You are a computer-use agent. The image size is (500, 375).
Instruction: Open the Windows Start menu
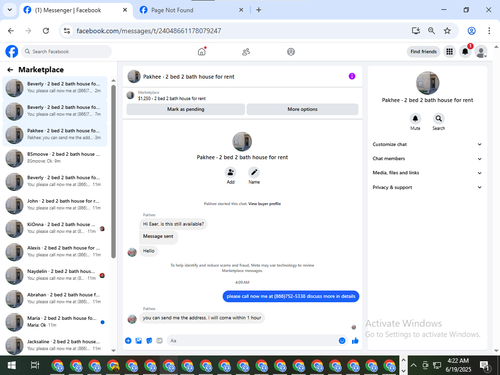click(x=12, y=366)
